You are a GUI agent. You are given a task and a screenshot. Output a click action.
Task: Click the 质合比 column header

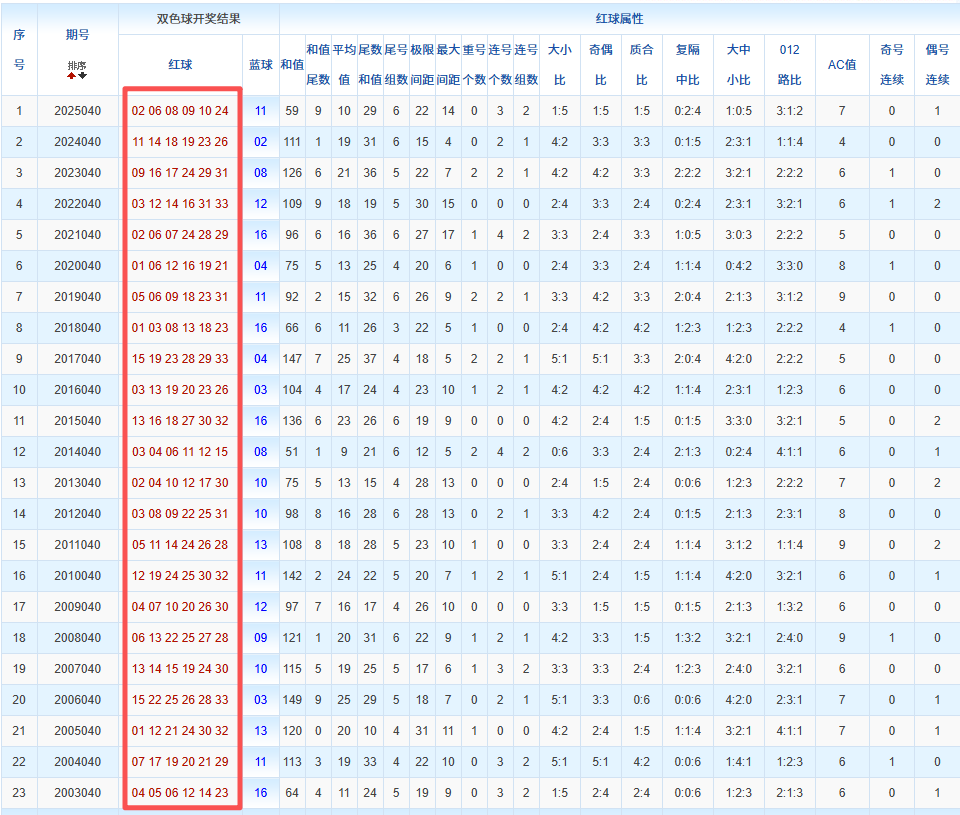[x=641, y=64]
